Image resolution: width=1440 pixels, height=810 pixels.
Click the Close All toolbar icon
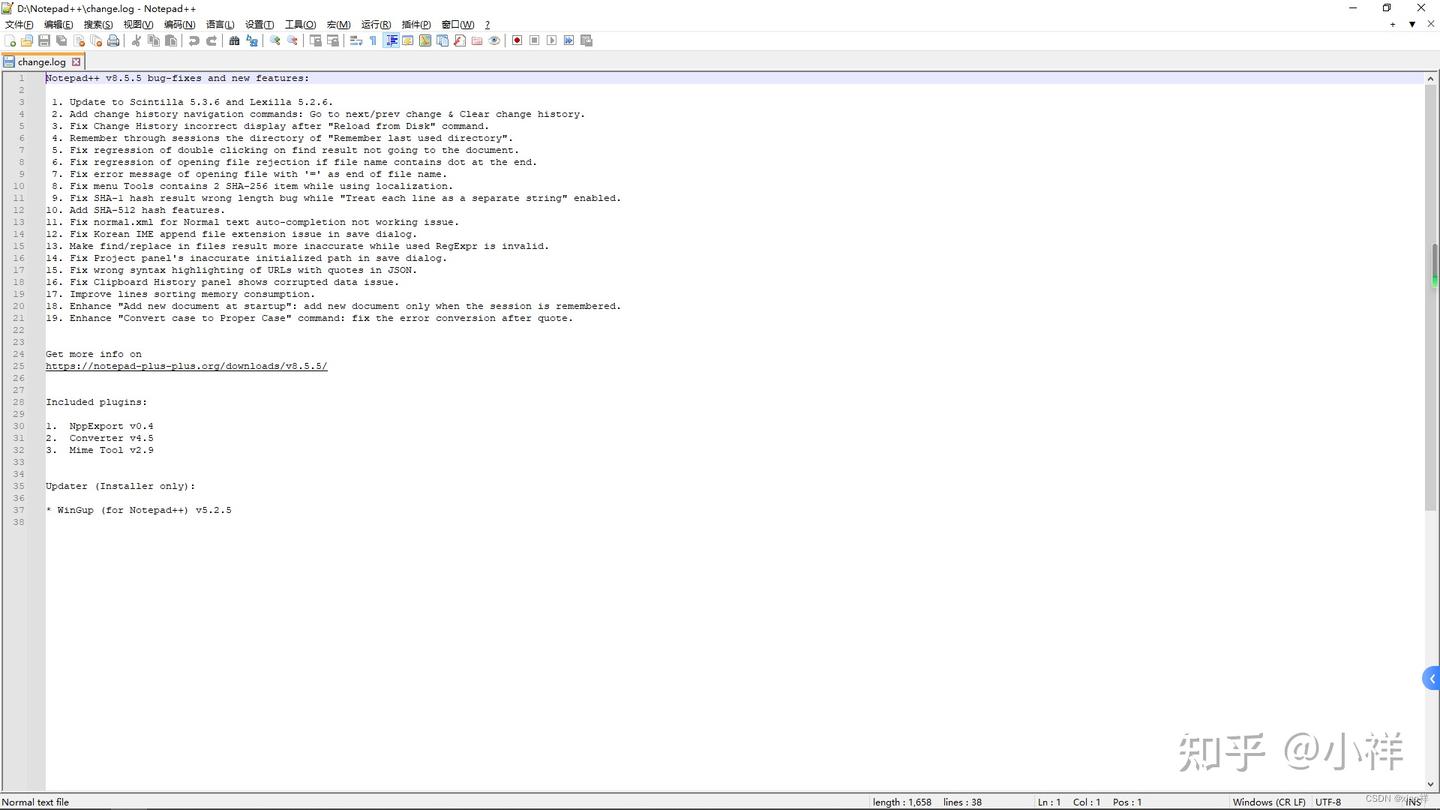[x=96, y=41]
